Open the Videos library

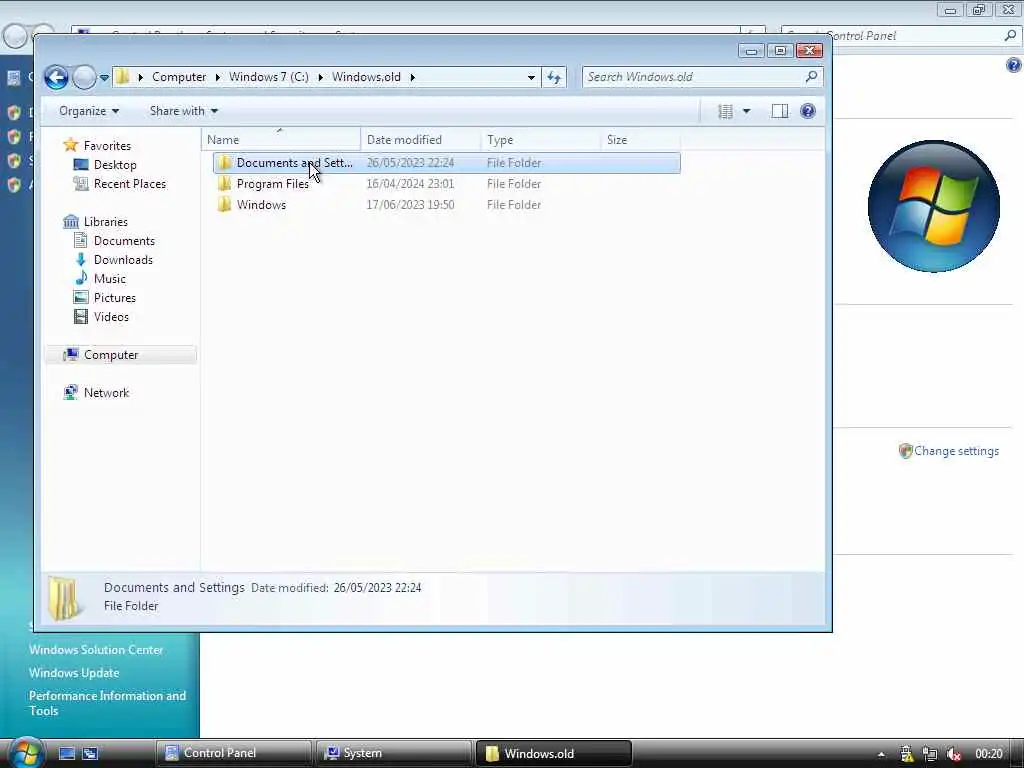pos(111,316)
